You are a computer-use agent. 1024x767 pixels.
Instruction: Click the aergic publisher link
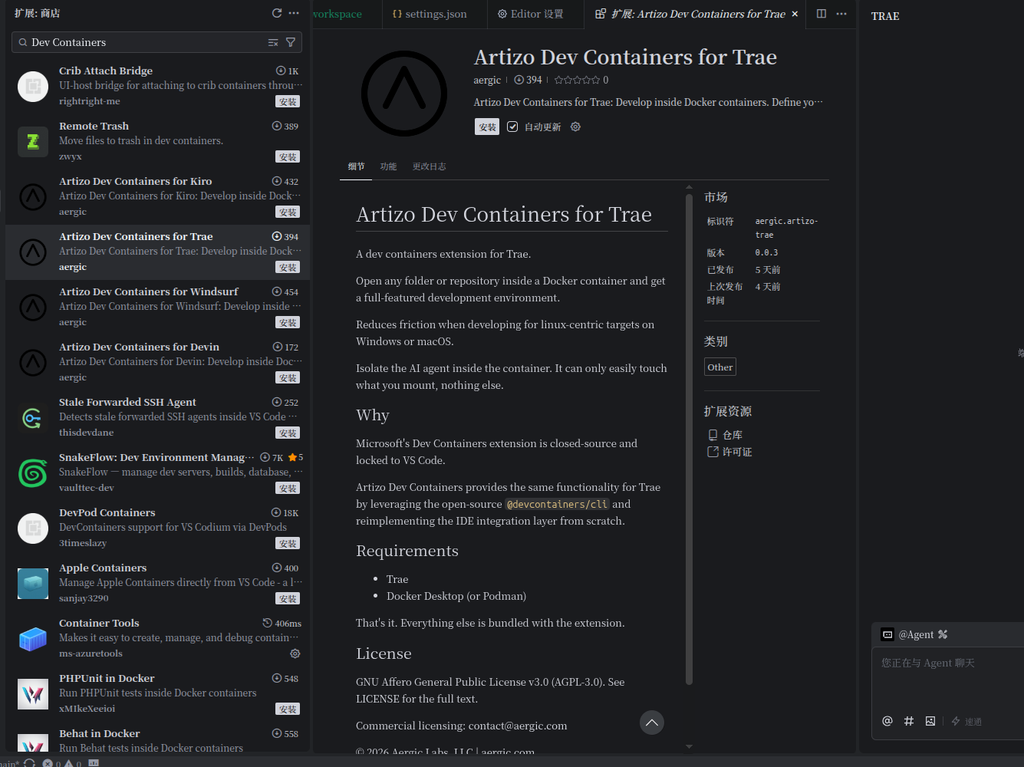pyautogui.click(x=487, y=80)
